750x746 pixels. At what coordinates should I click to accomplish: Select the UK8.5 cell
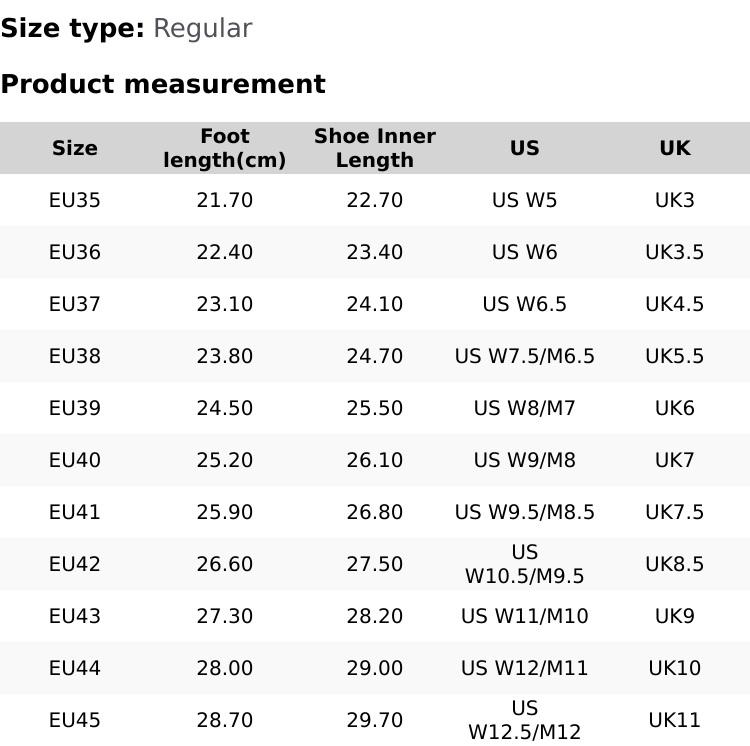point(674,564)
